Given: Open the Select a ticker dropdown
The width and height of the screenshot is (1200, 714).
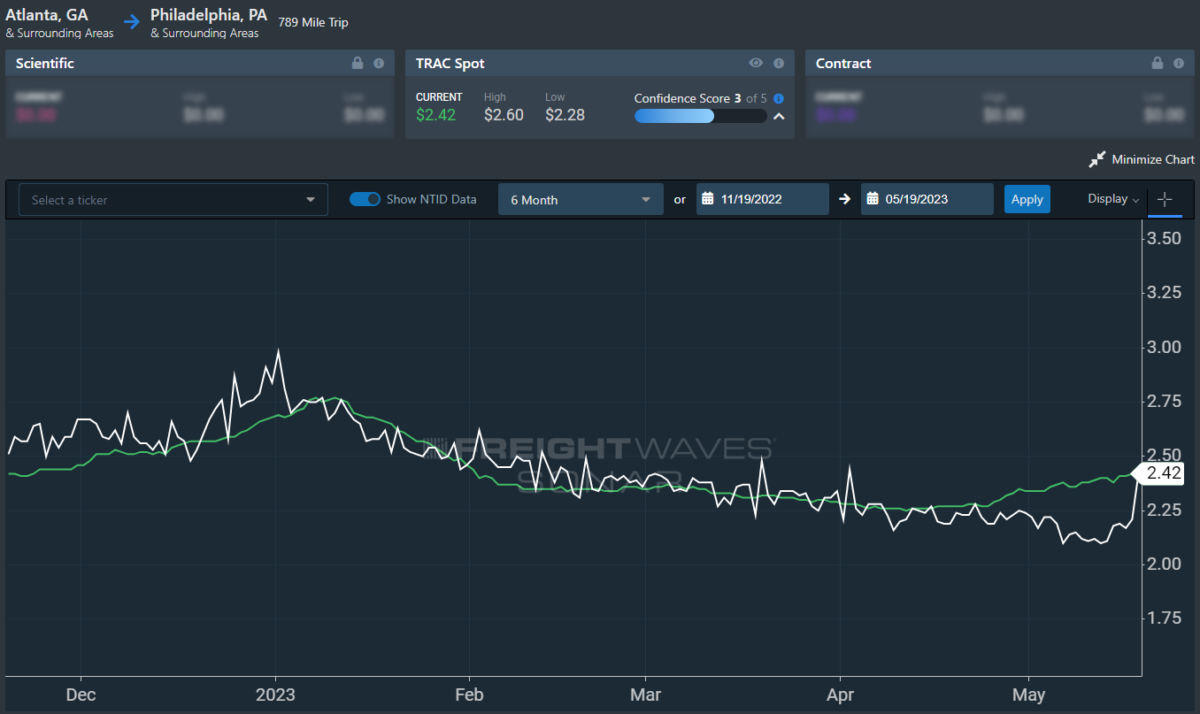Looking at the screenshot, I should pos(174,199).
